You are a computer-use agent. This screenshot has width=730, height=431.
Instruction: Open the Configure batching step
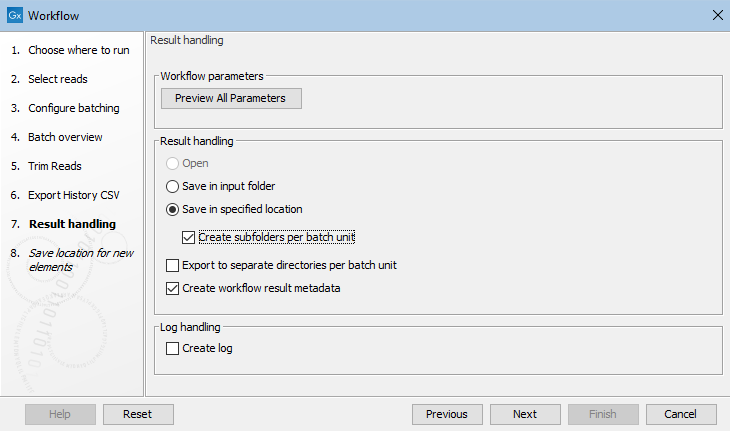tap(73, 108)
